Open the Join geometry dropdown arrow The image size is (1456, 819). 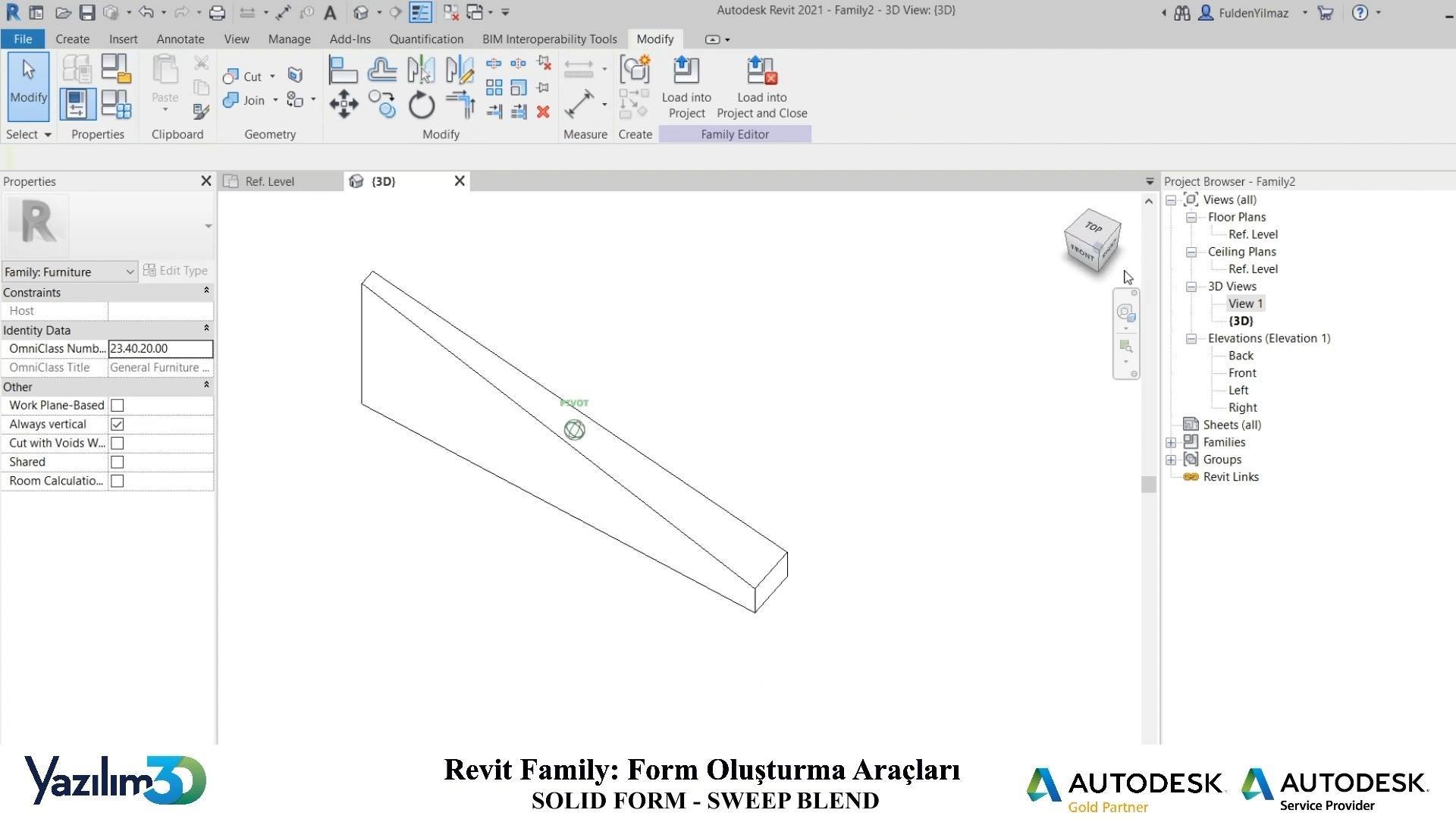tap(275, 100)
